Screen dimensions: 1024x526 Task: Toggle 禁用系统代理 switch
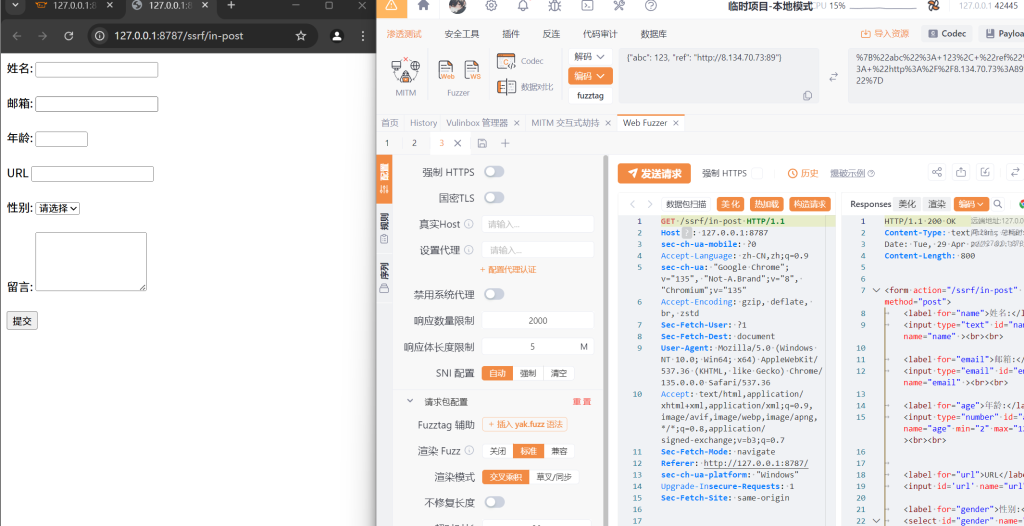pos(494,295)
